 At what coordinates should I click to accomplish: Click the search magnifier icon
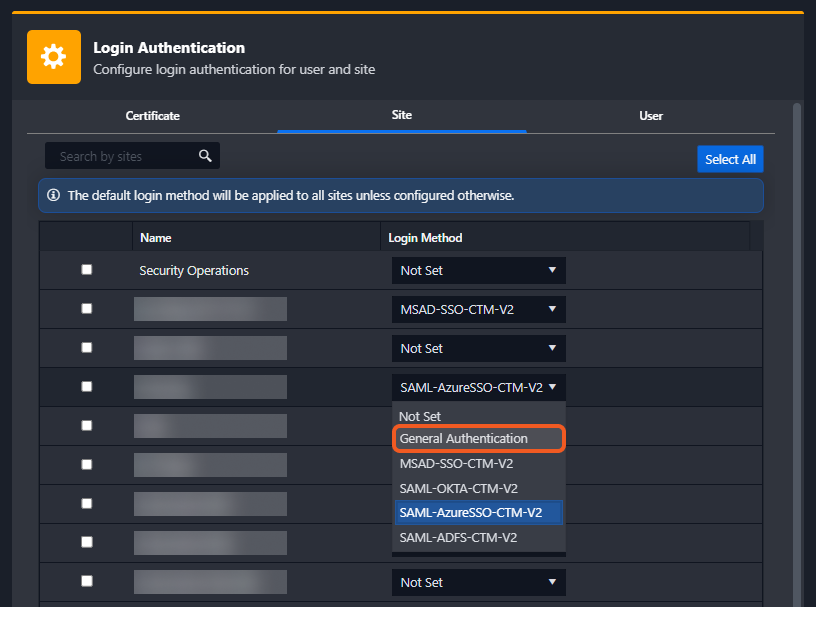(205, 156)
